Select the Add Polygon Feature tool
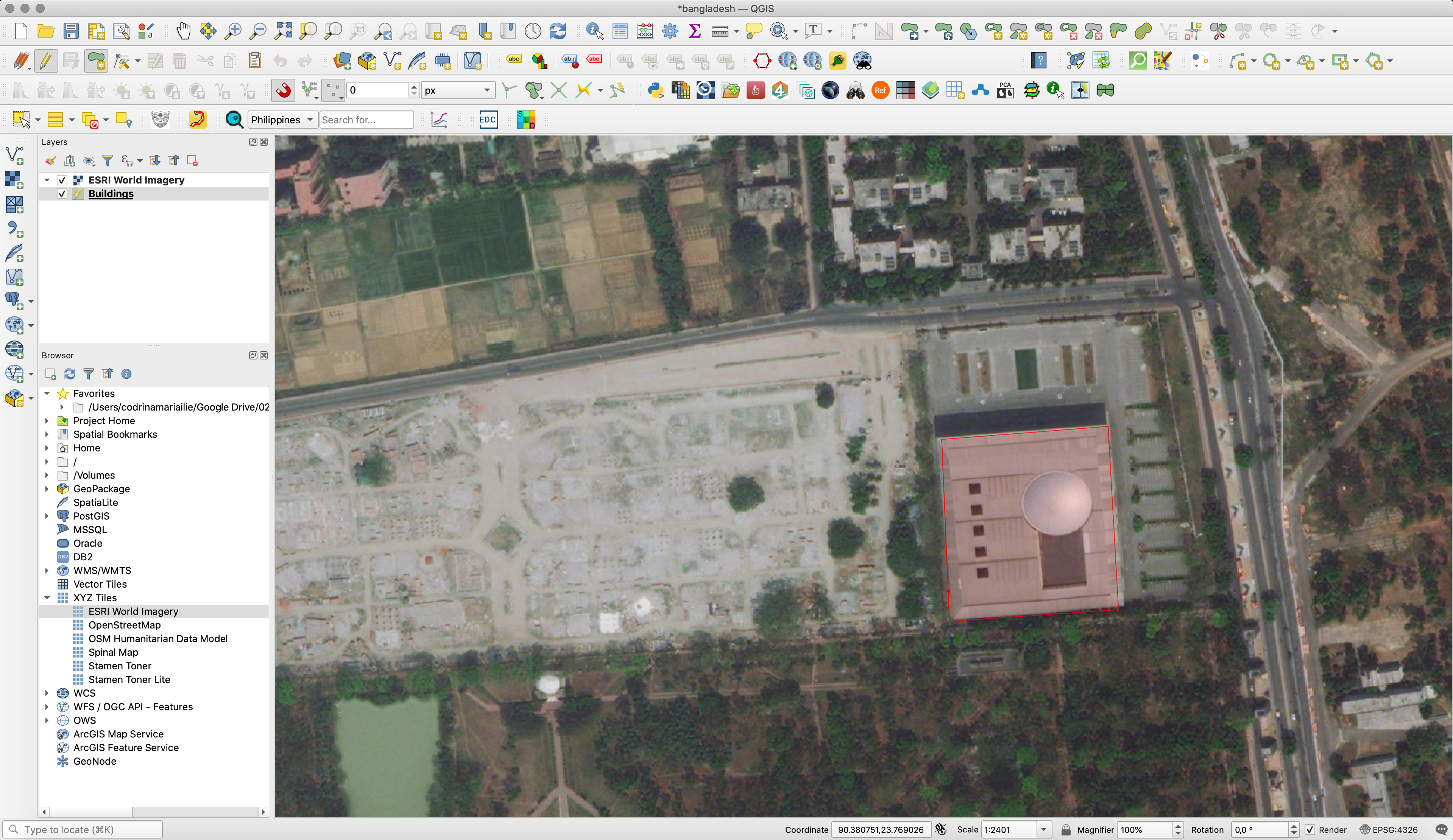Image resolution: width=1453 pixels, height=840 pixels. pyautogui.click(x=96, y=61)
